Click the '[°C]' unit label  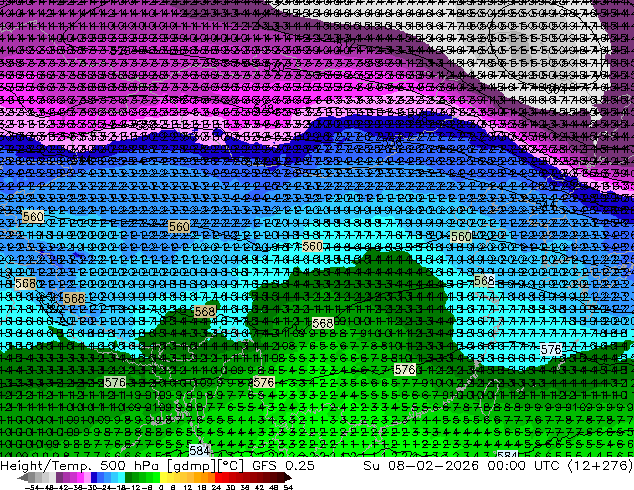(230, 465)
